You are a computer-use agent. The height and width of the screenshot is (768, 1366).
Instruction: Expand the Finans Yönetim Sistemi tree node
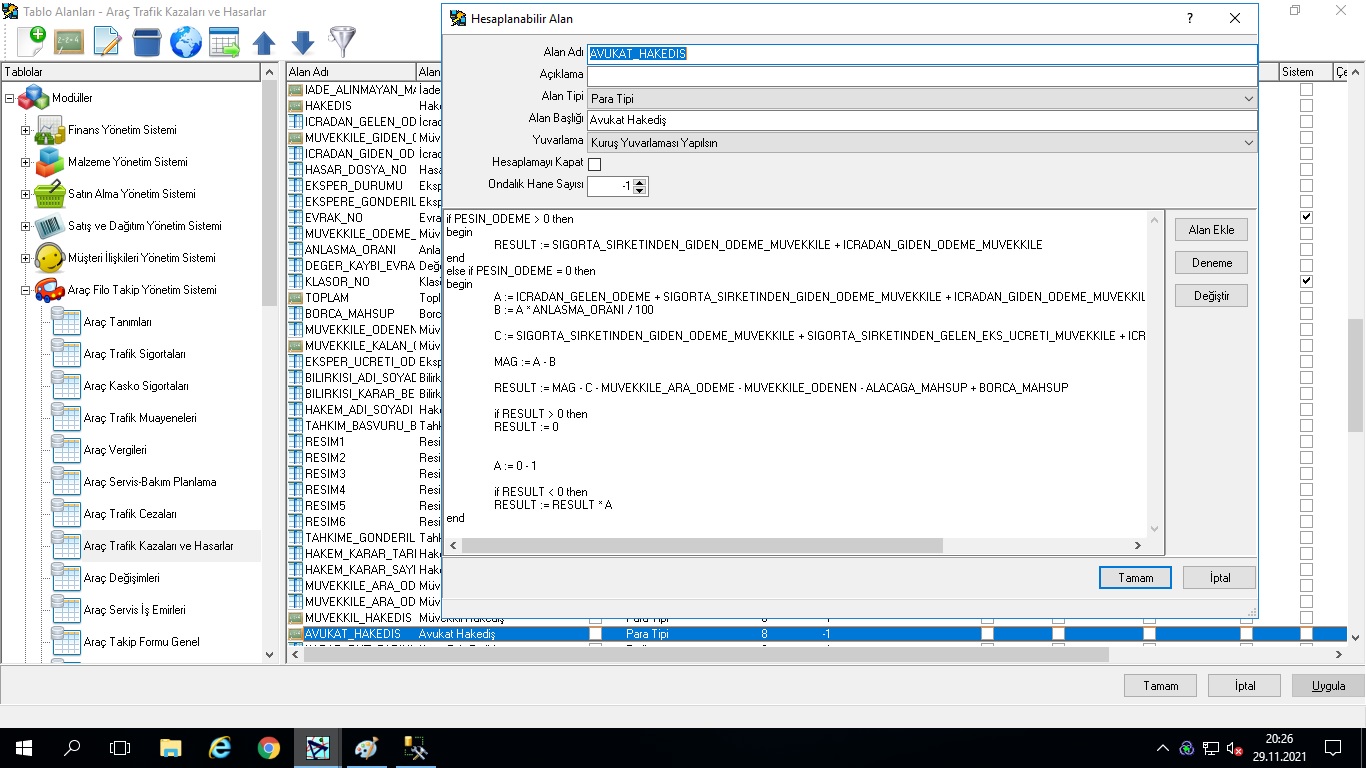26,131
